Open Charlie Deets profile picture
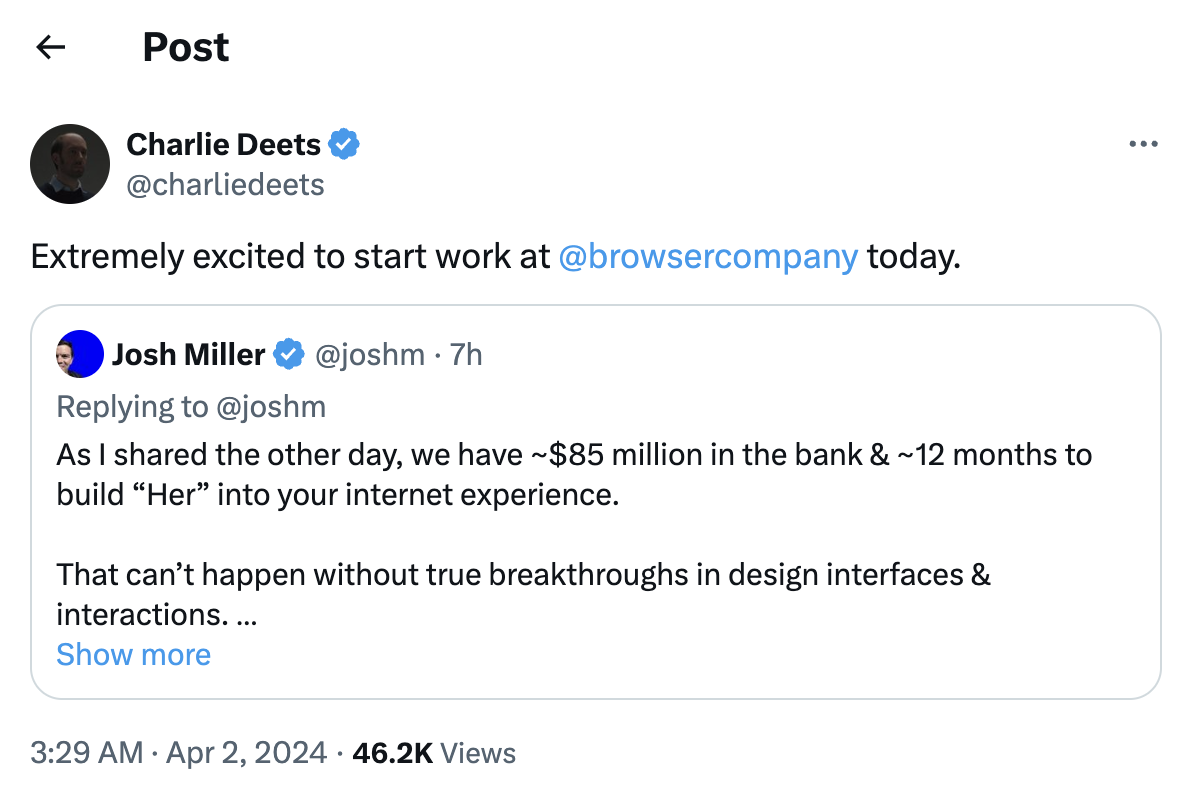 [x=70, y=164]
